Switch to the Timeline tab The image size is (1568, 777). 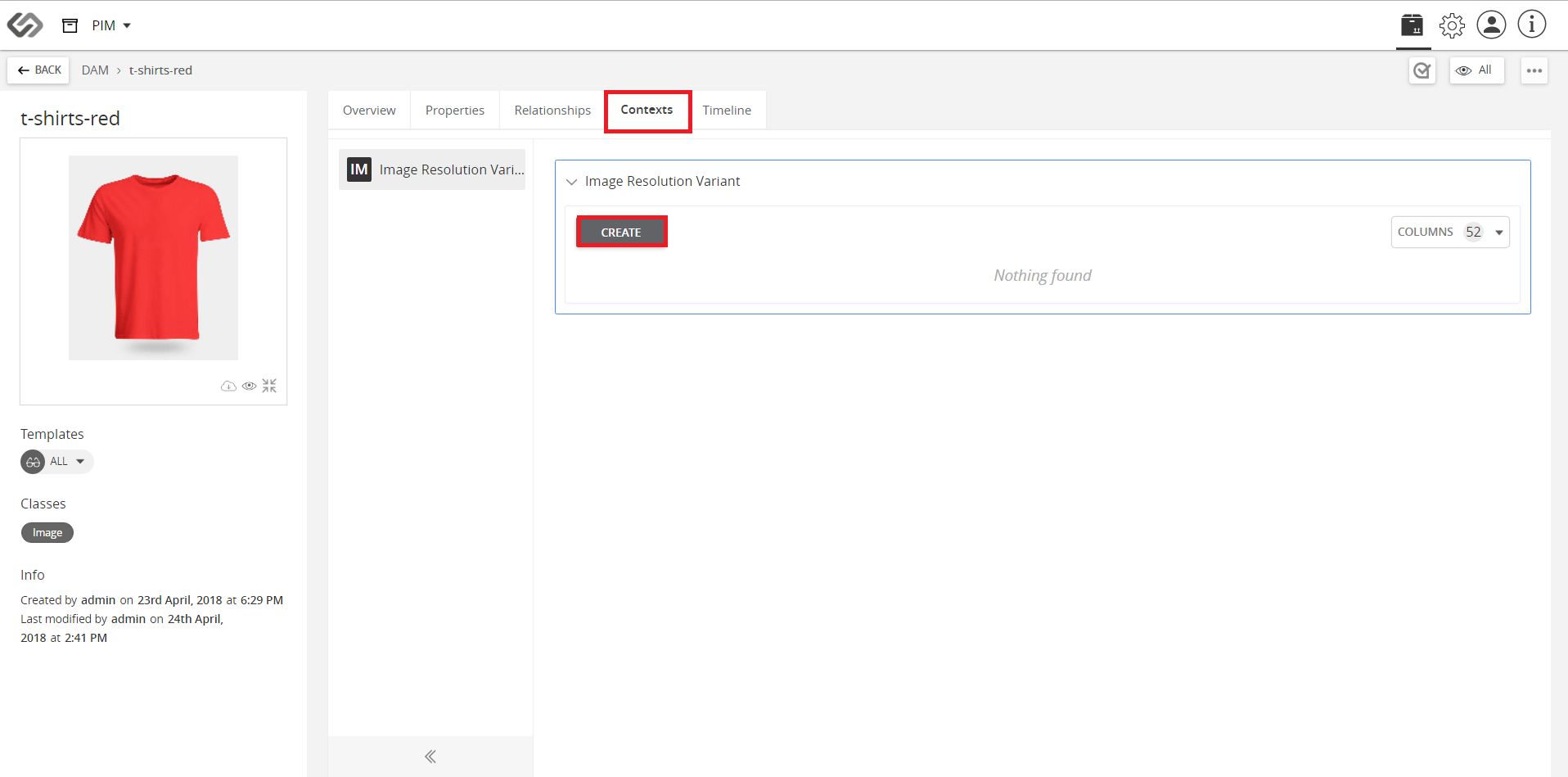727,111
